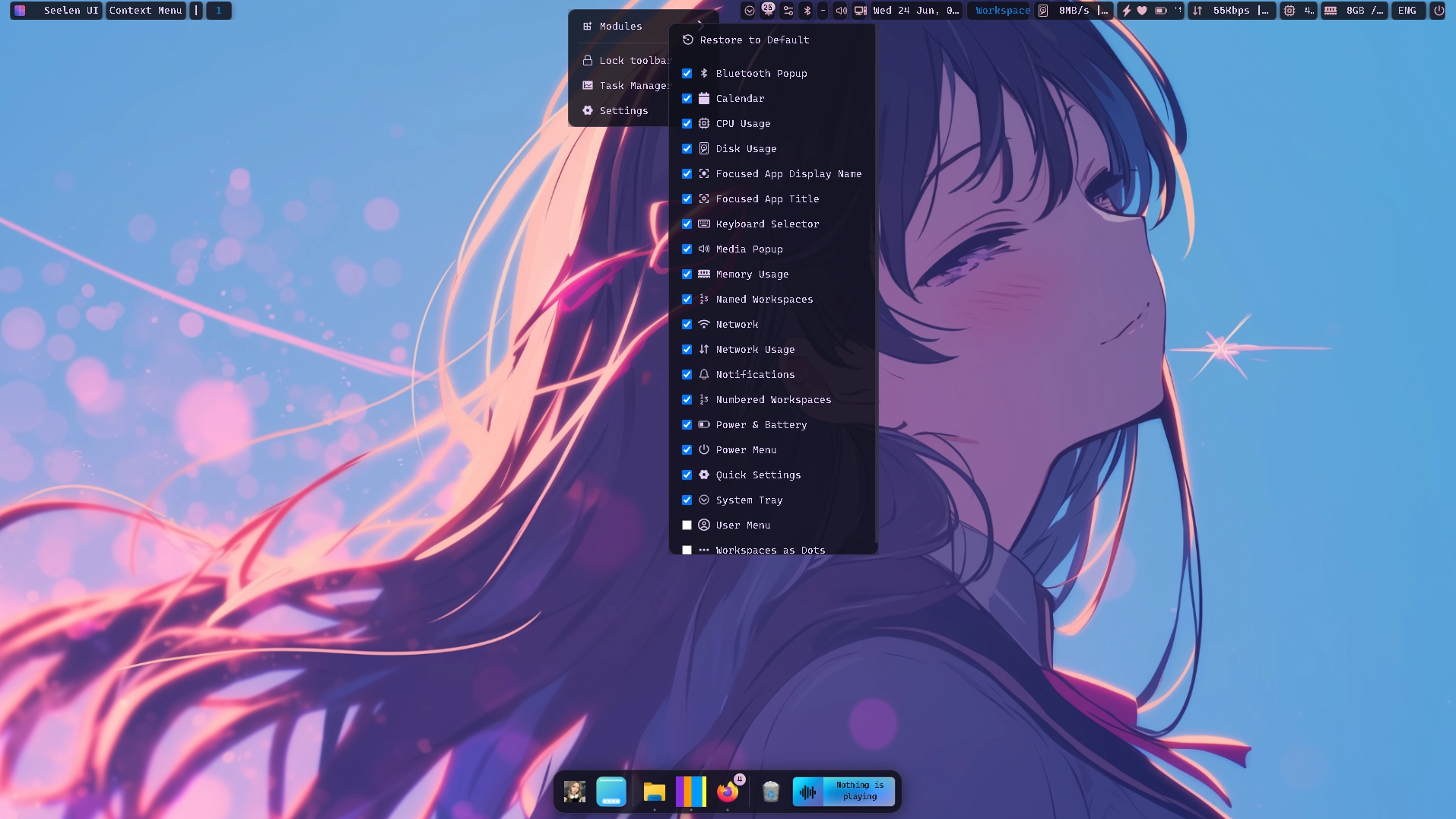The height and width of the screenshot is (819, 1456).
Task: Click the Restore to Default reset icon
Action: (x=688, y=40)
